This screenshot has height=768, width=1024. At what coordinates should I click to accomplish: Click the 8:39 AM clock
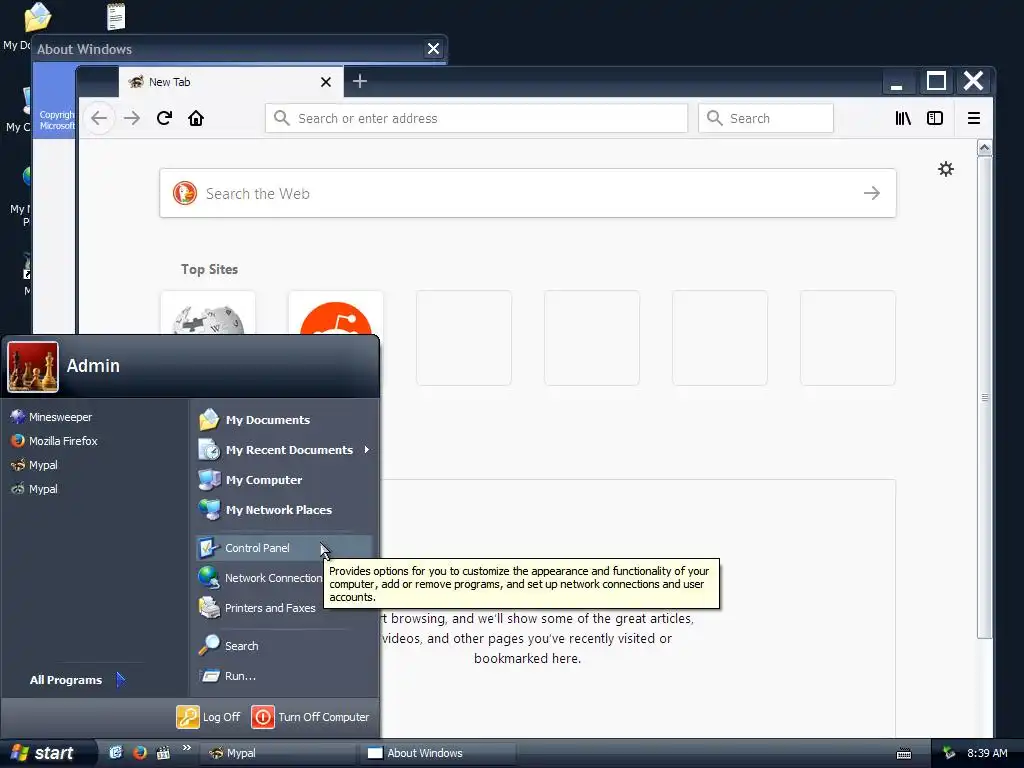987,753
